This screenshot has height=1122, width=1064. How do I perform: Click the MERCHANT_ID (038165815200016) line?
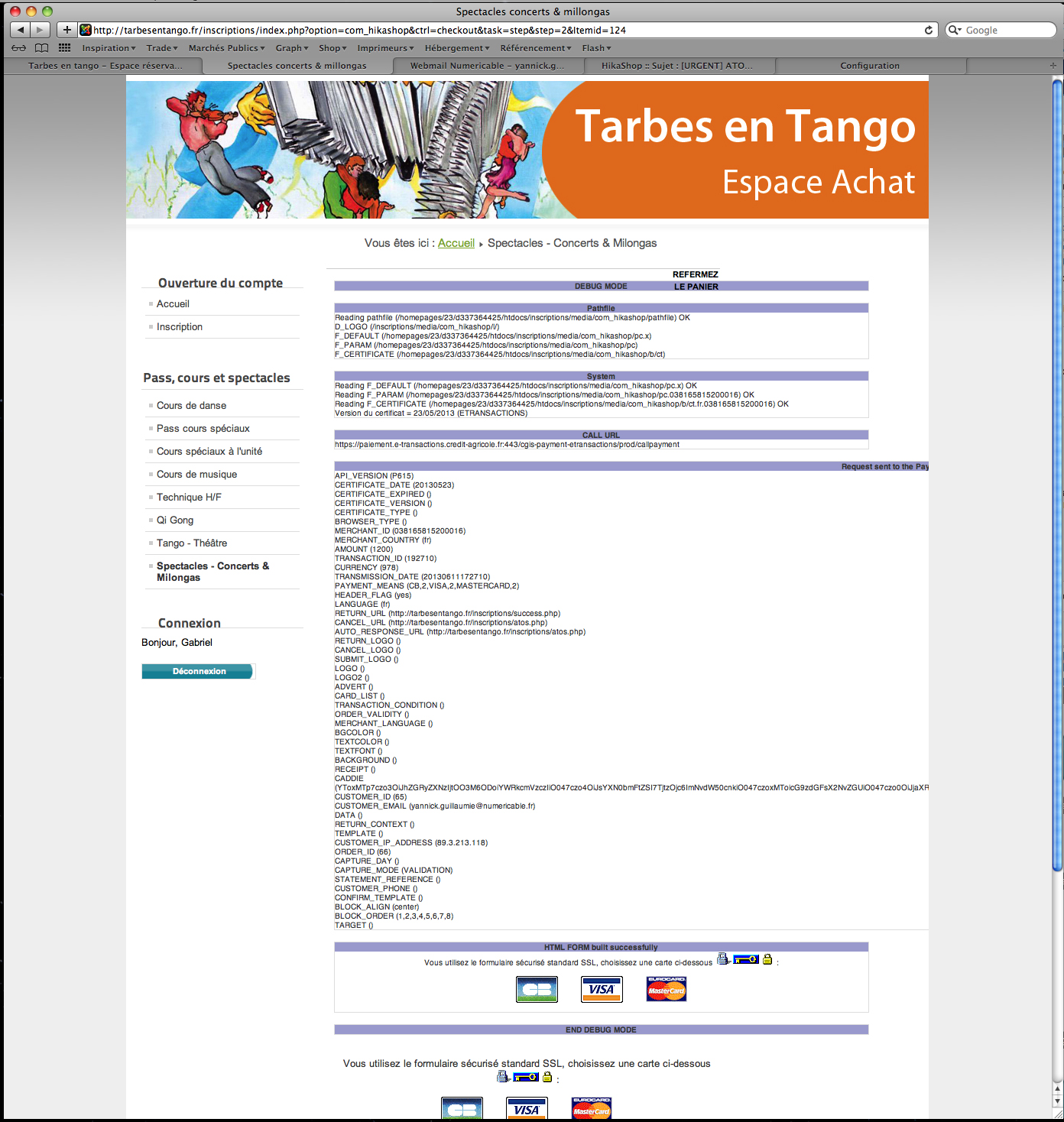[400, 530]
